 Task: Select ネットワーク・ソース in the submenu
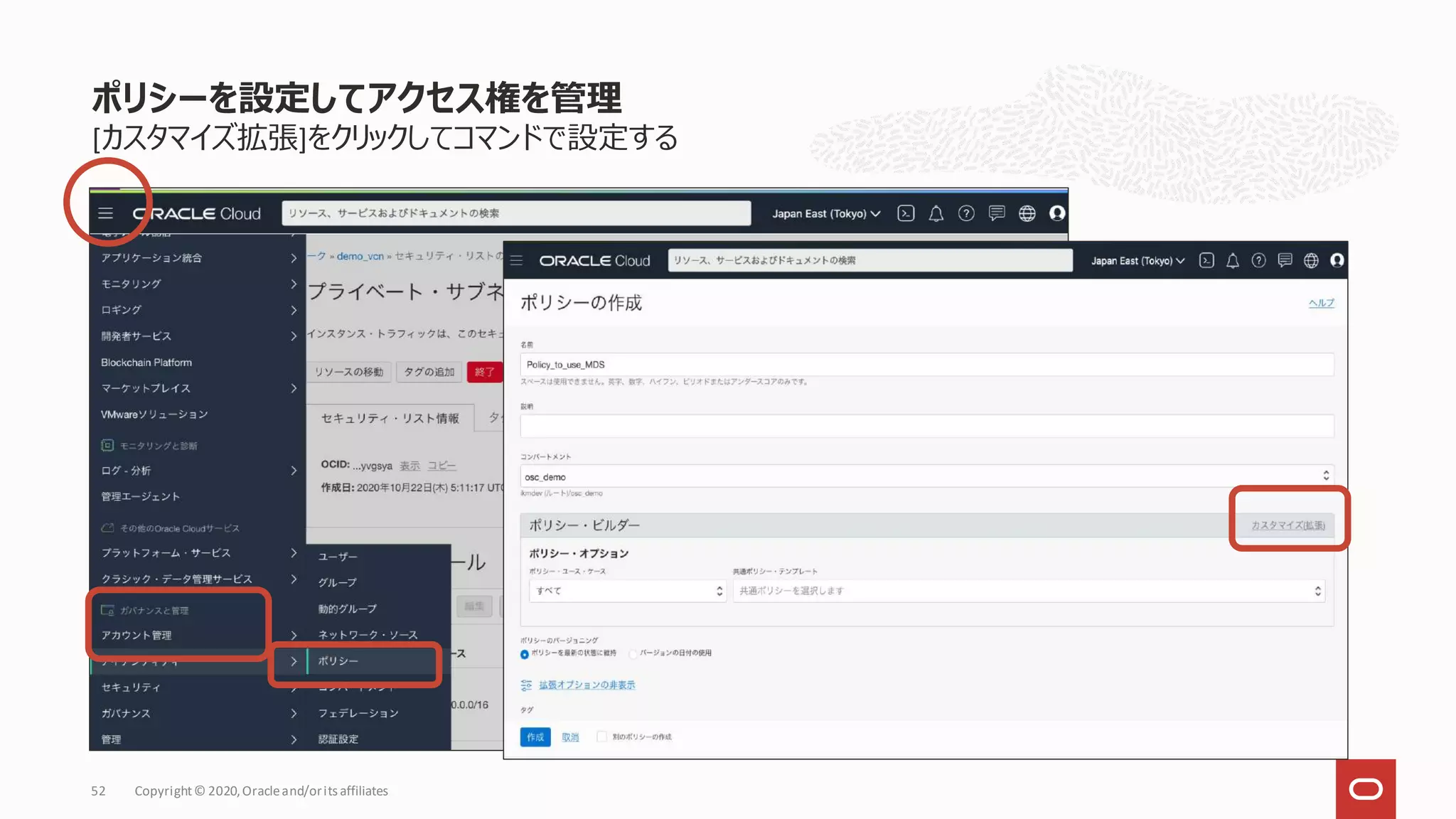click(x=368, y=634)
